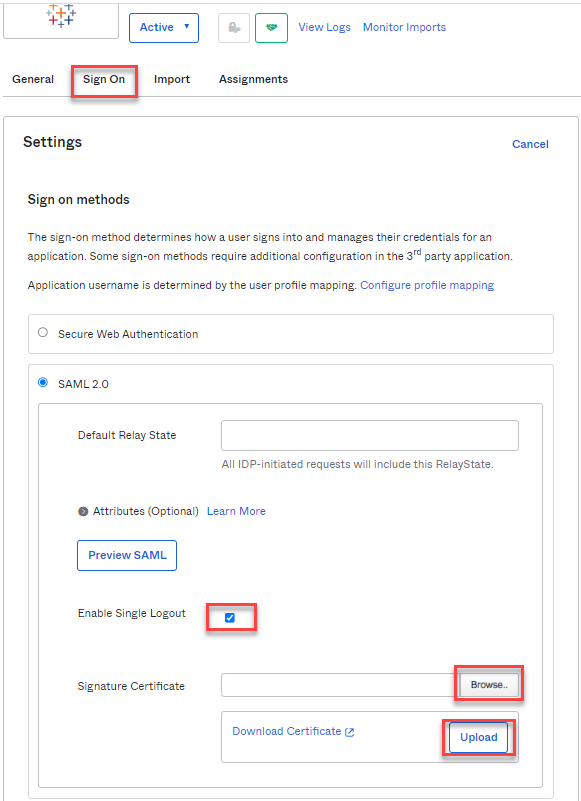Focus the Default Relay State input field
The image size is (581, 801).
[x=370, y=436]
